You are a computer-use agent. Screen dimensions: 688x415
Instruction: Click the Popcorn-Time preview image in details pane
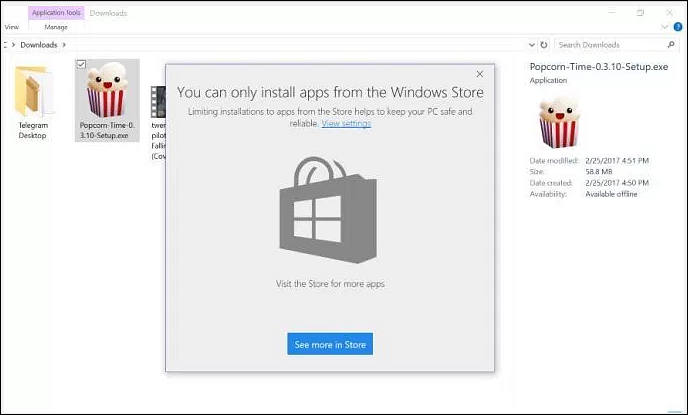pyautogui.click(x=558, y=122)
